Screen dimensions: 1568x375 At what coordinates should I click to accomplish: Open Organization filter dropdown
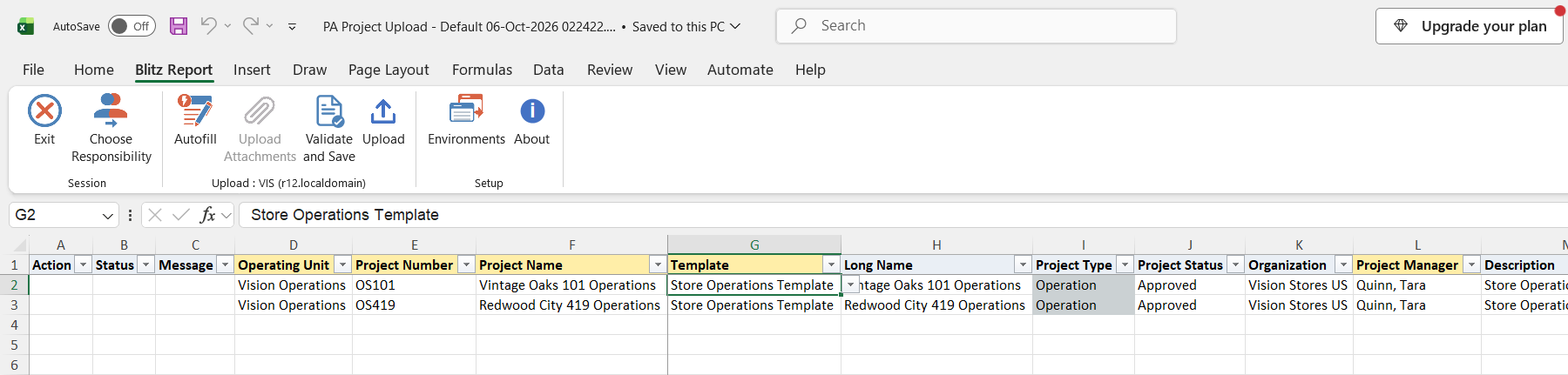pos(1343,265)
